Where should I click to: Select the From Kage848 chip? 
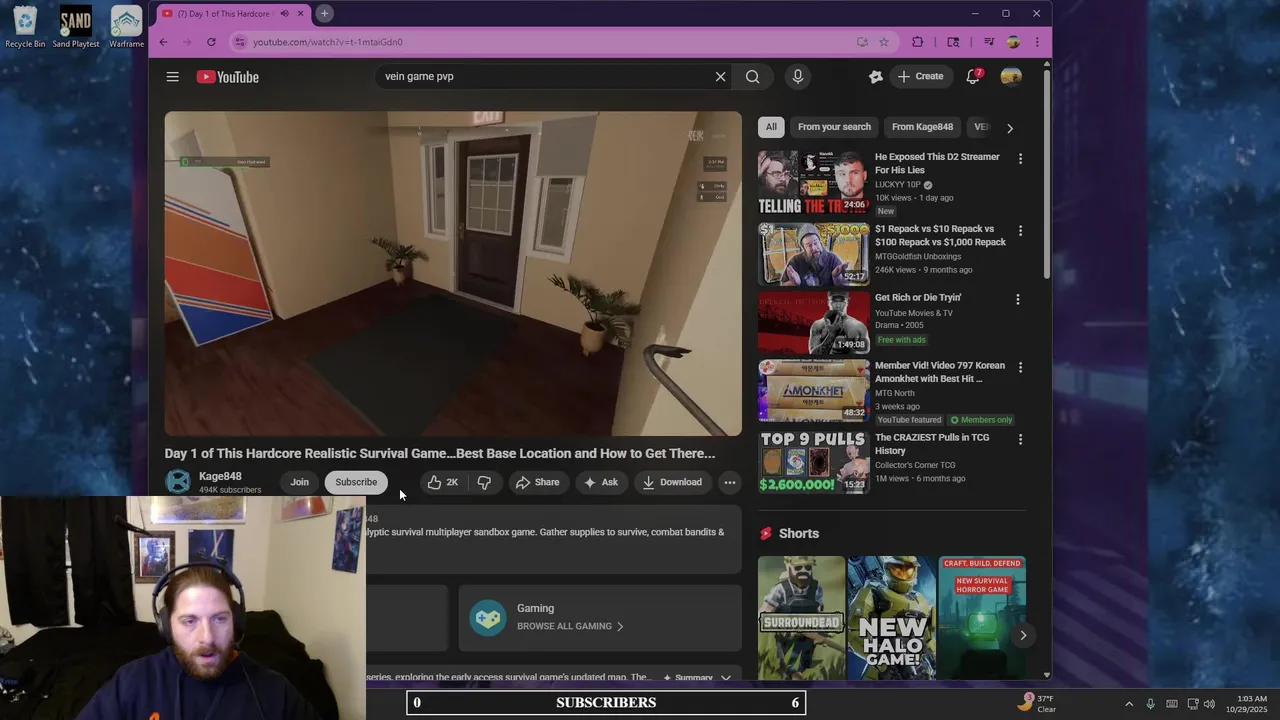922,127
